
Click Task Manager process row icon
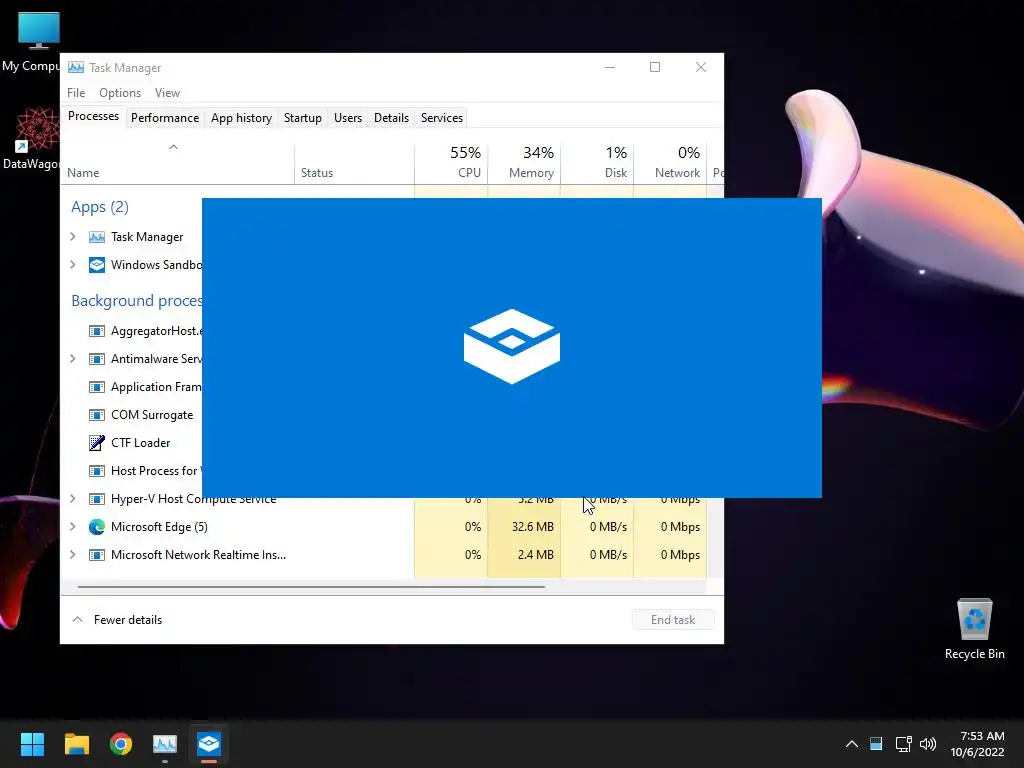(x=97, y=237)
